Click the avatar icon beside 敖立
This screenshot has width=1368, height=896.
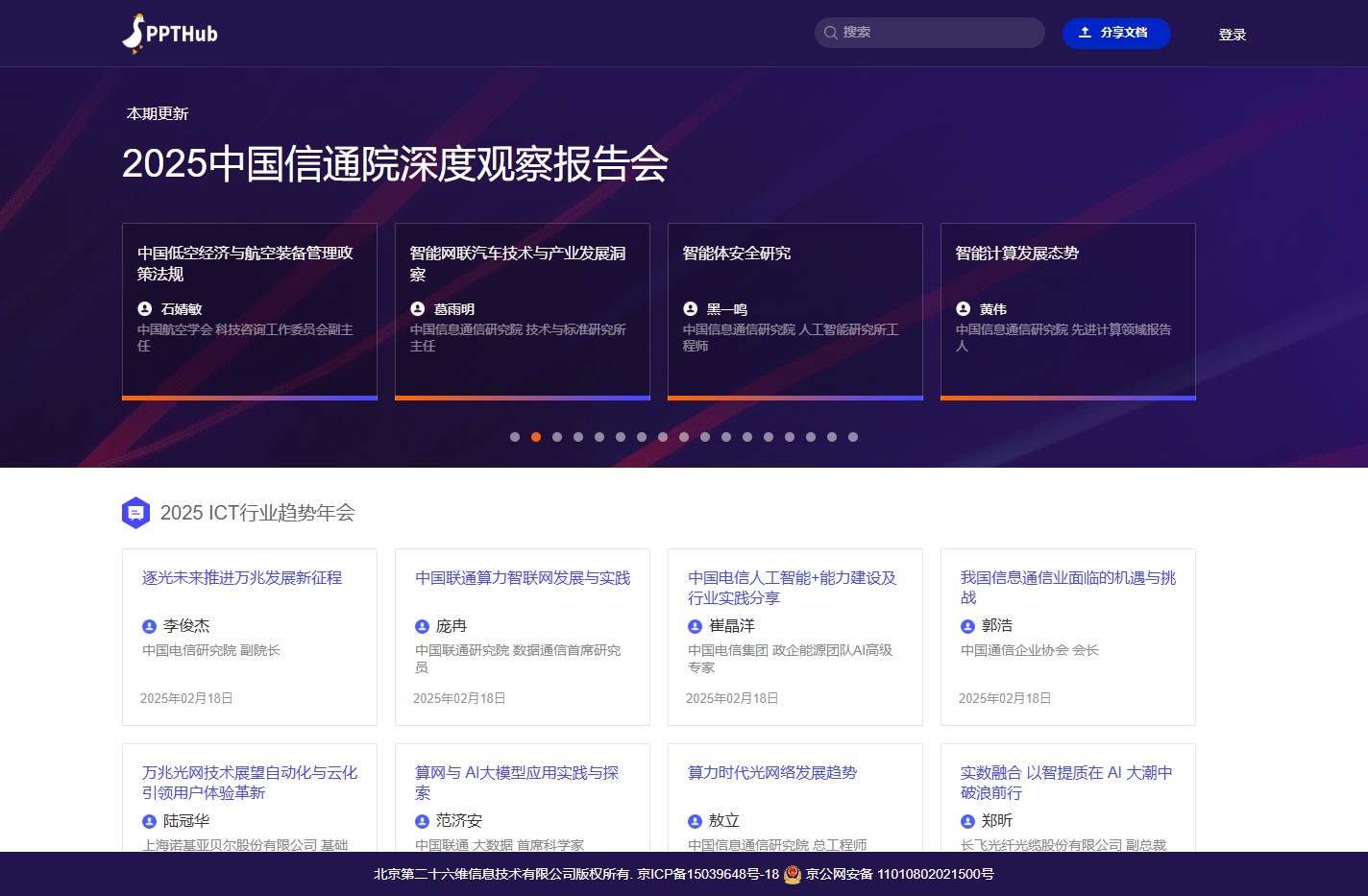click(x=695, y=821)
